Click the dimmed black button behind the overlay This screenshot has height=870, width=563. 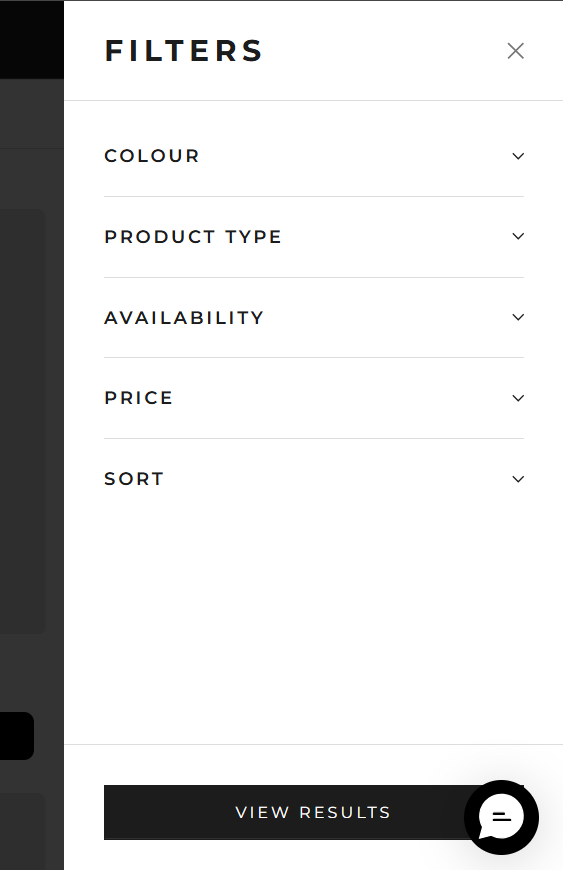coord(17,736)
